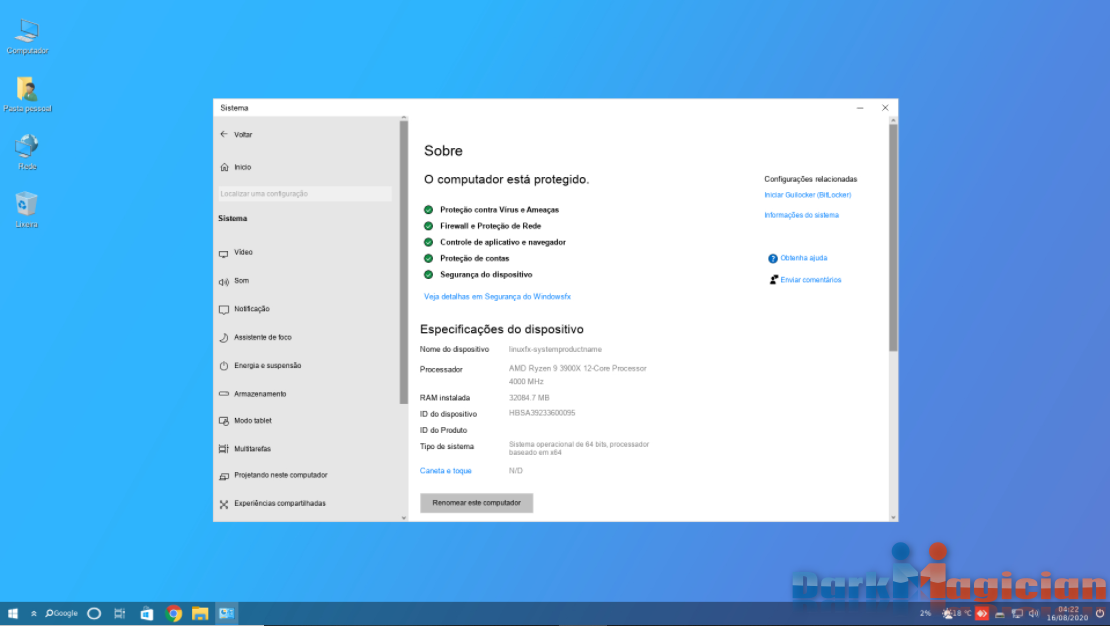Click the device name linuxfx-systemproductname

click(x=555, y=350)
